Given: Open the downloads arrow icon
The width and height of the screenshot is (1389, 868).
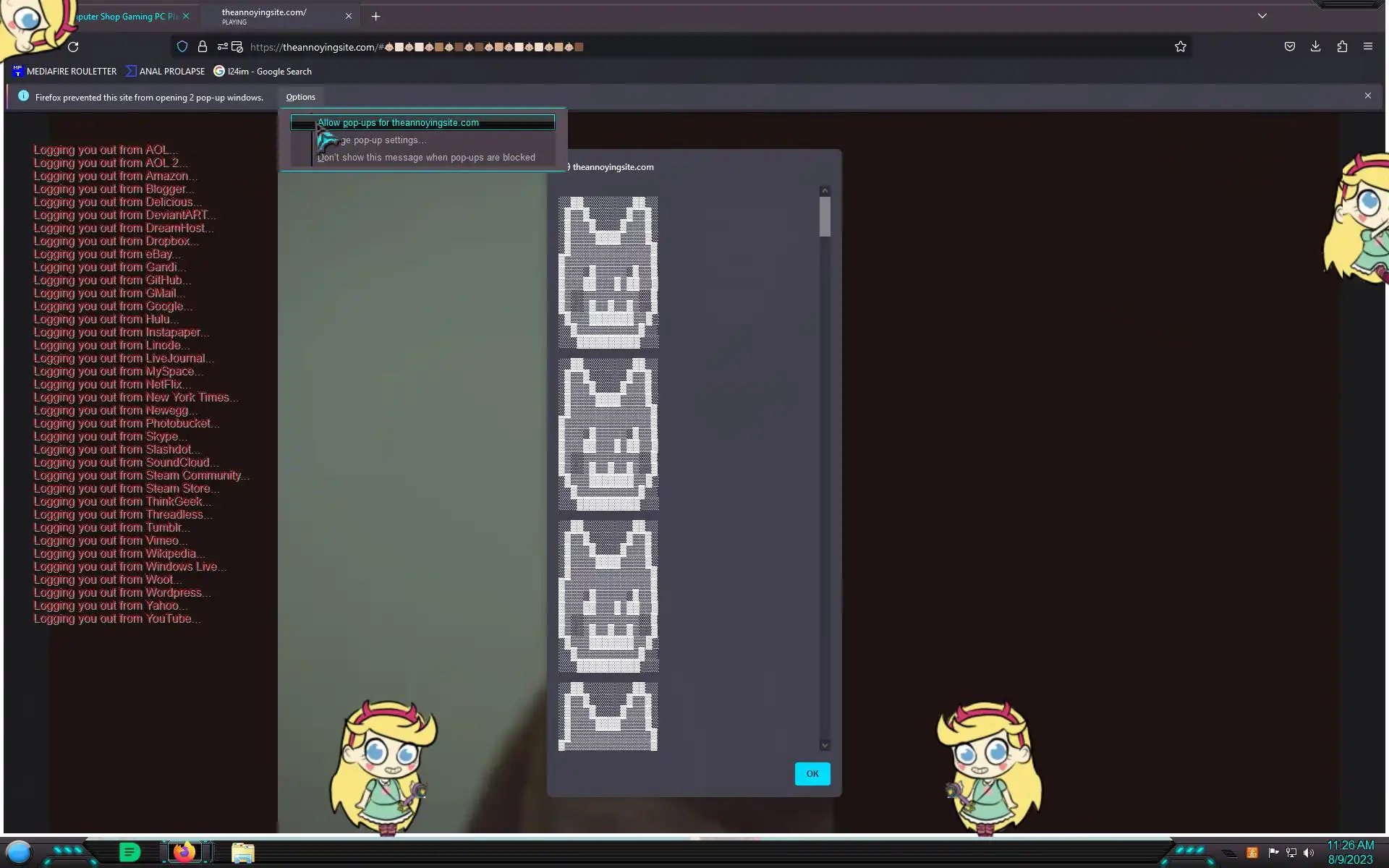Looking at the screenshot, I should pos(1315,47).
